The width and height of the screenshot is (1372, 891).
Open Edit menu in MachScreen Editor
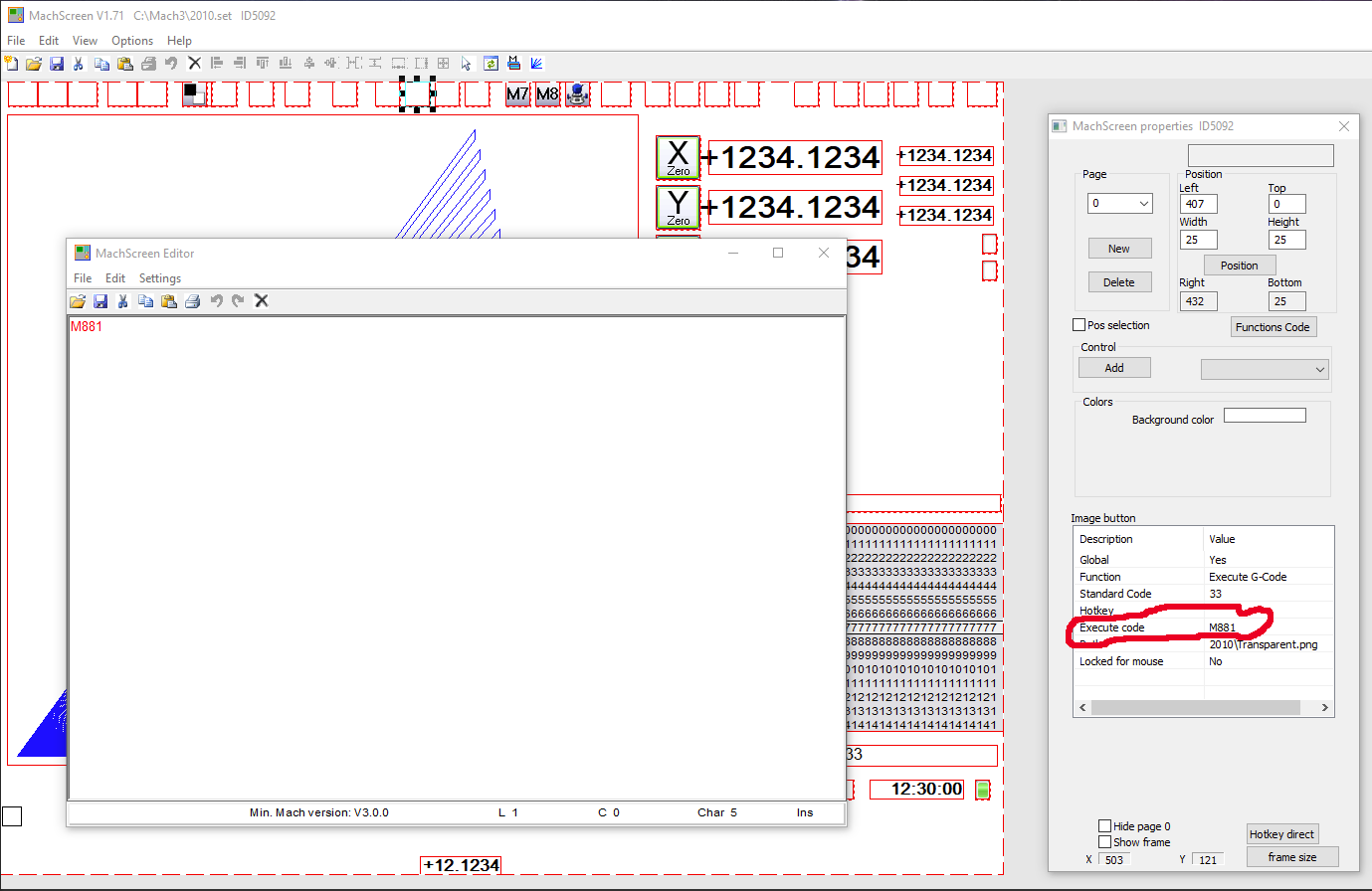115,278
